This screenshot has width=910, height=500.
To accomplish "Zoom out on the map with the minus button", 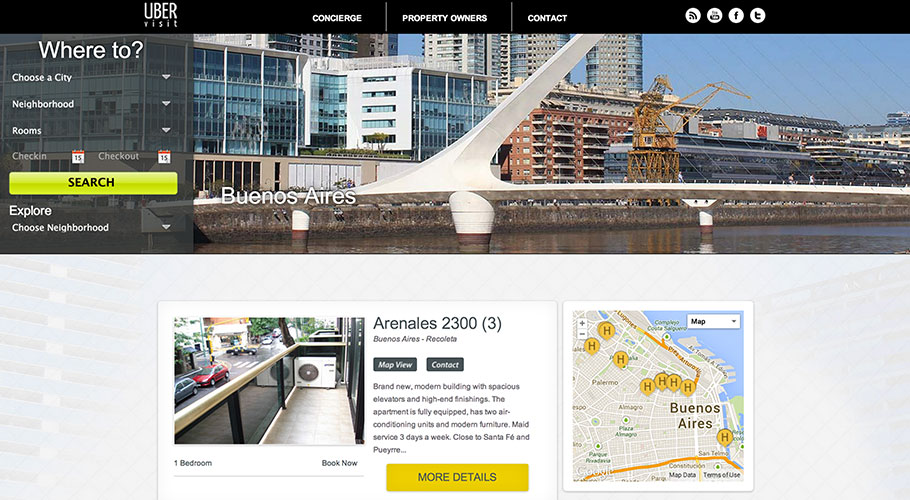I will pyautogui.click(x=582, y=334).
